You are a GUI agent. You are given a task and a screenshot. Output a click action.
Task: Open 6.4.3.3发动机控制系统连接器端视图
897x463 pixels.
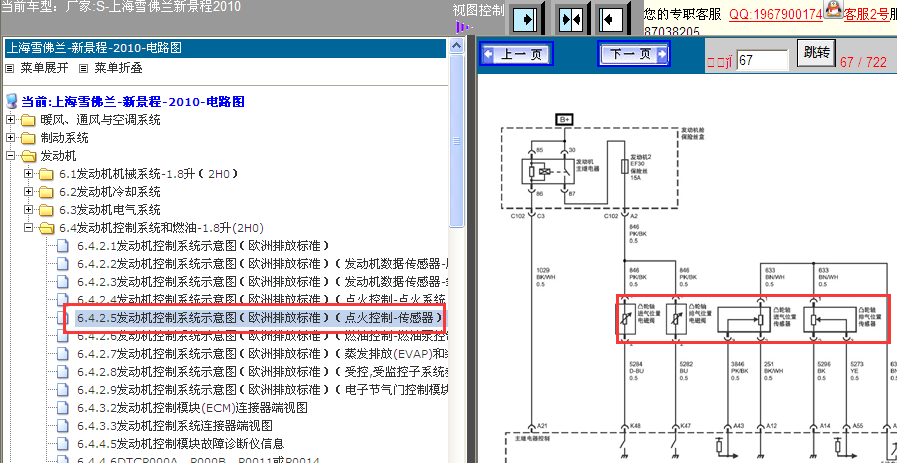click(x=174, y=425)
